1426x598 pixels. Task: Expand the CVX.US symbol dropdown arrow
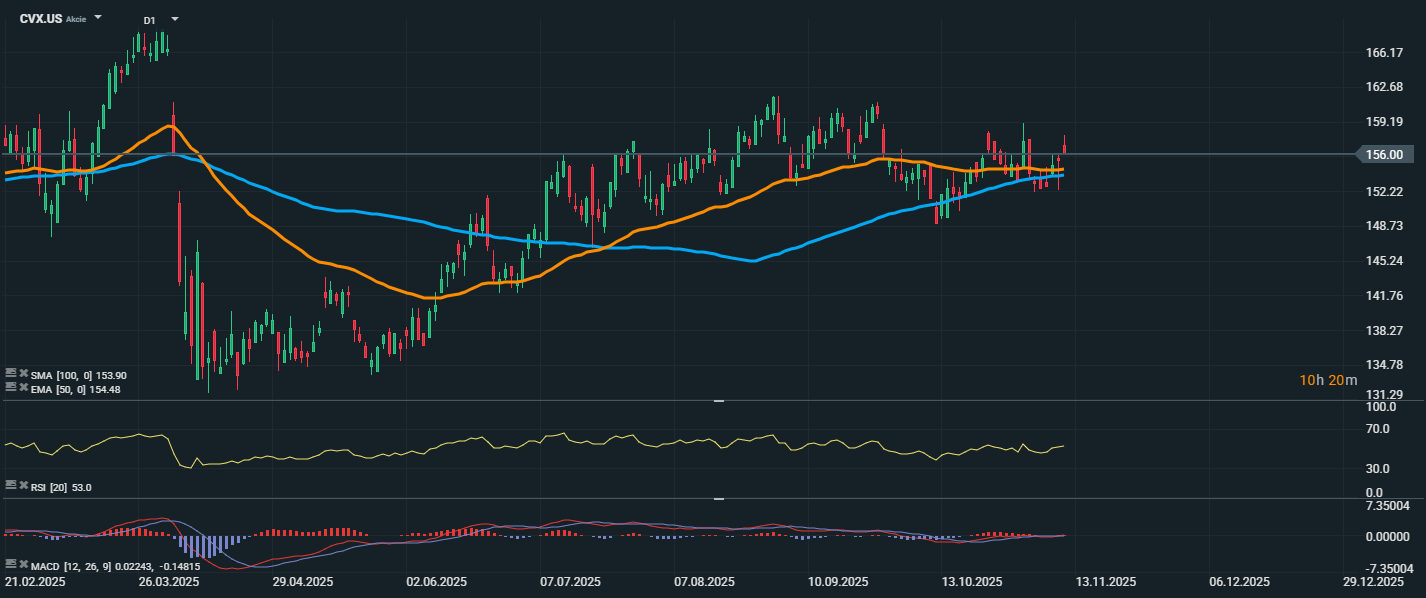98,18
